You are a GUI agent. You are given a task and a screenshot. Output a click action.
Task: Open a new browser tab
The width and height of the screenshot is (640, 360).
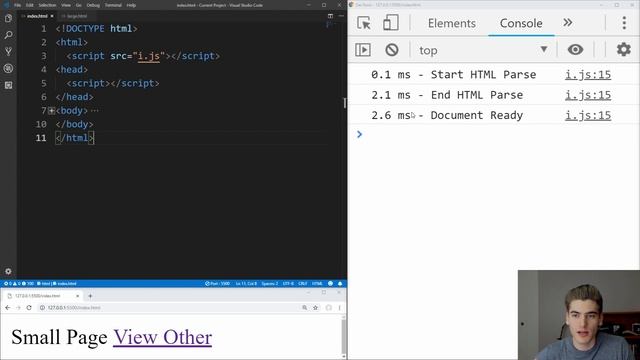90,296
